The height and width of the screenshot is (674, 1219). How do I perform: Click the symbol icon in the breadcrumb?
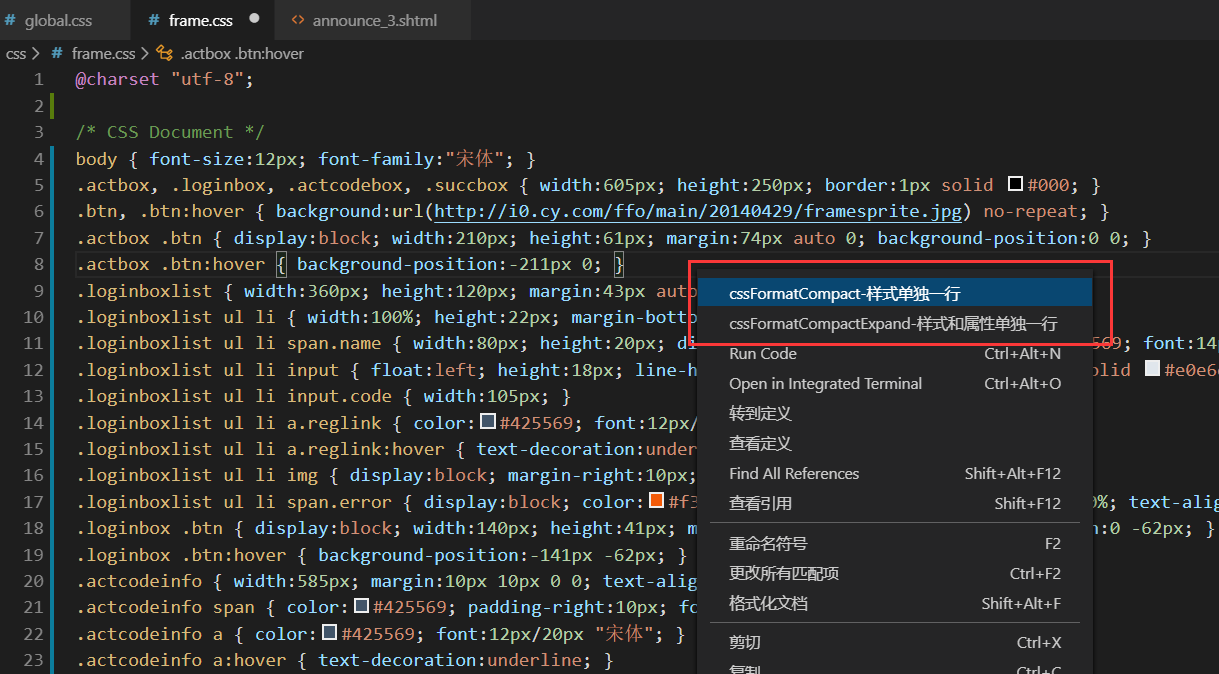click(x=164, y=53)
